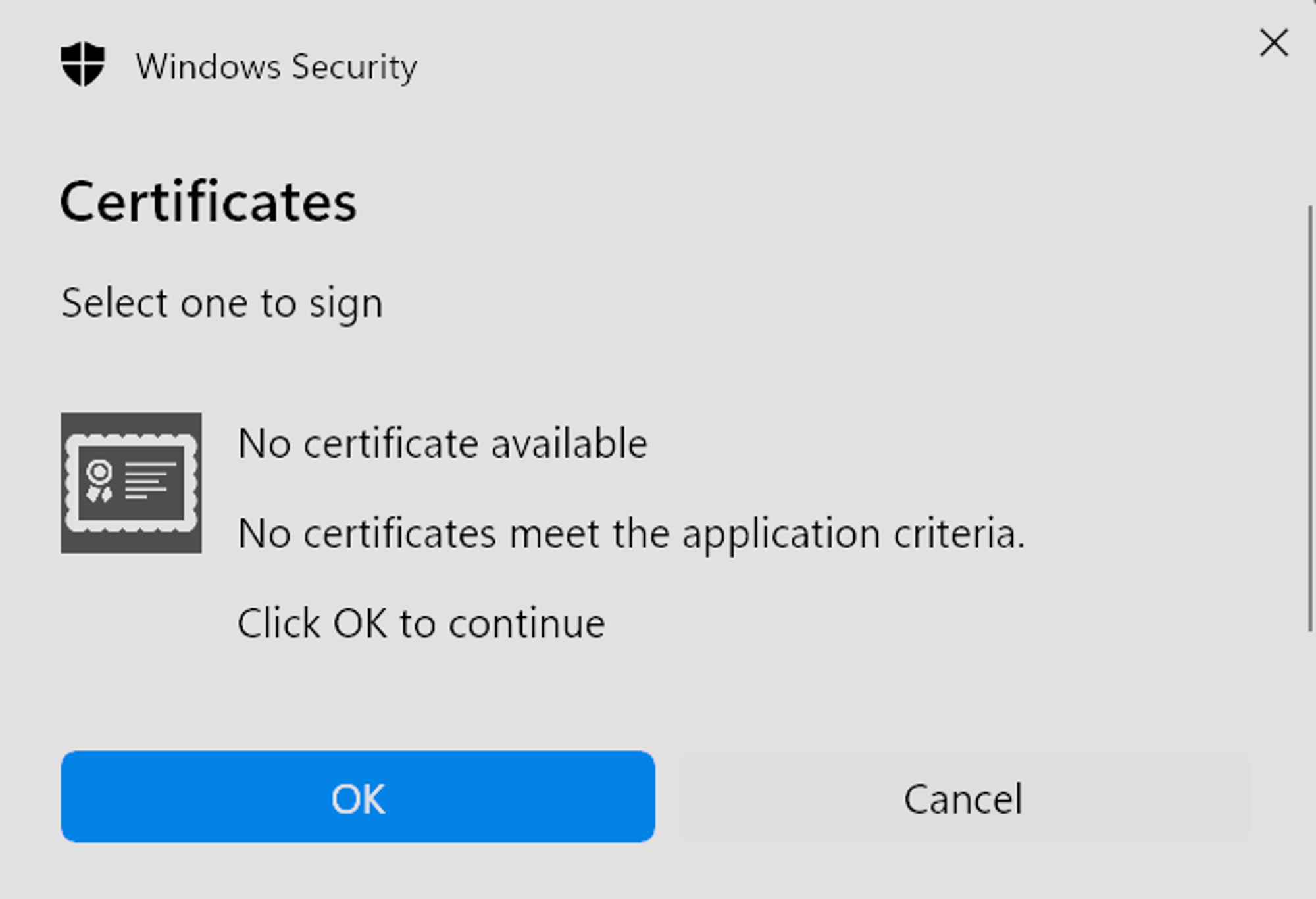
Task: Select the certificate tile icon
Action: pyautogui.click(x=132, y=483)
